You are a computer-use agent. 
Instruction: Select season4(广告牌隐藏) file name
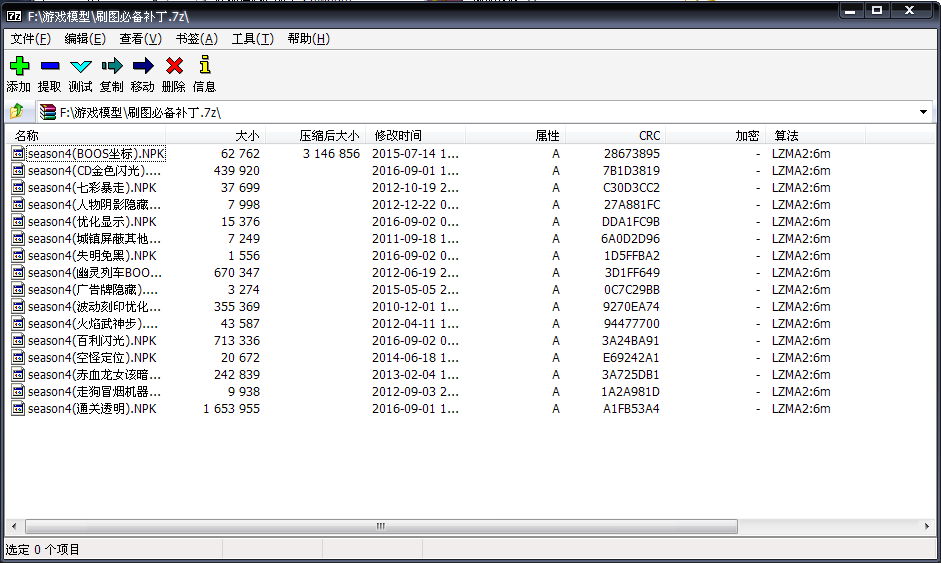[x=92, y=290]
